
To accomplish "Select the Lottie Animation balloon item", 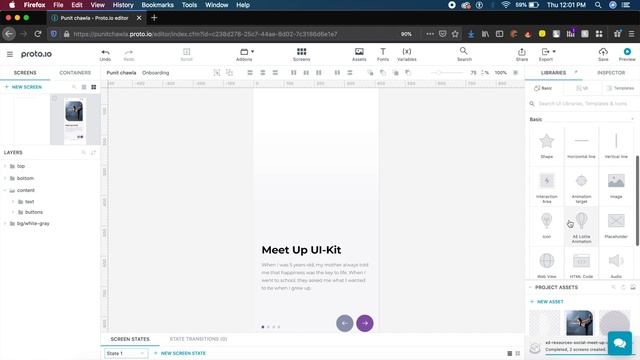I will 582,221.
